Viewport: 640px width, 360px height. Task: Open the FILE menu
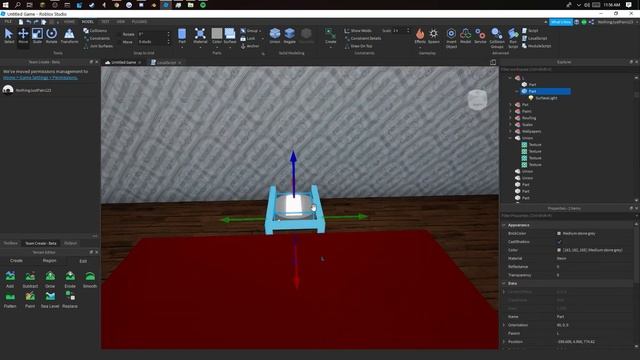pos(8,22)
